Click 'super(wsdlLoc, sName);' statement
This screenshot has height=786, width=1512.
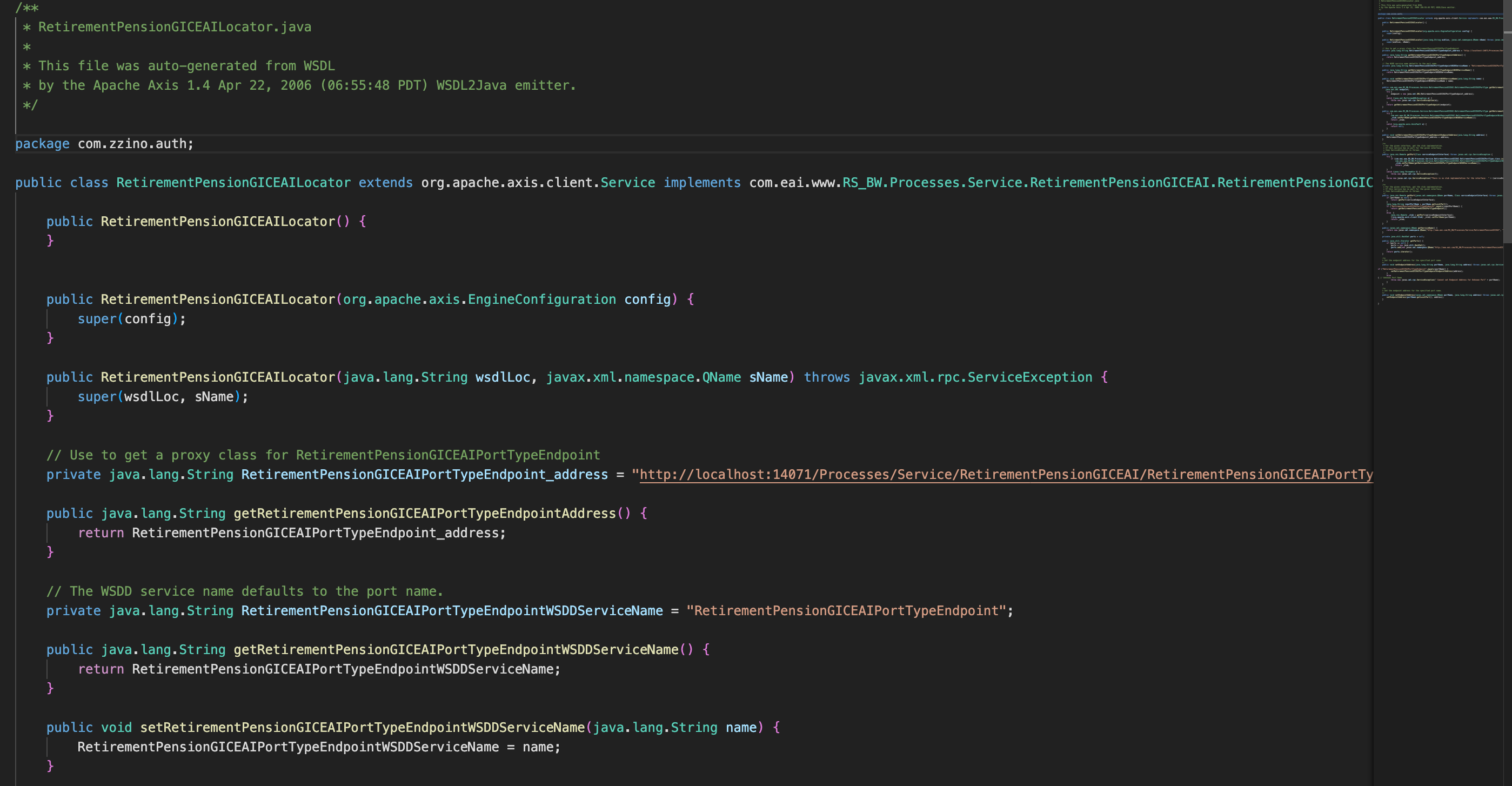click(x=163, y=397)
